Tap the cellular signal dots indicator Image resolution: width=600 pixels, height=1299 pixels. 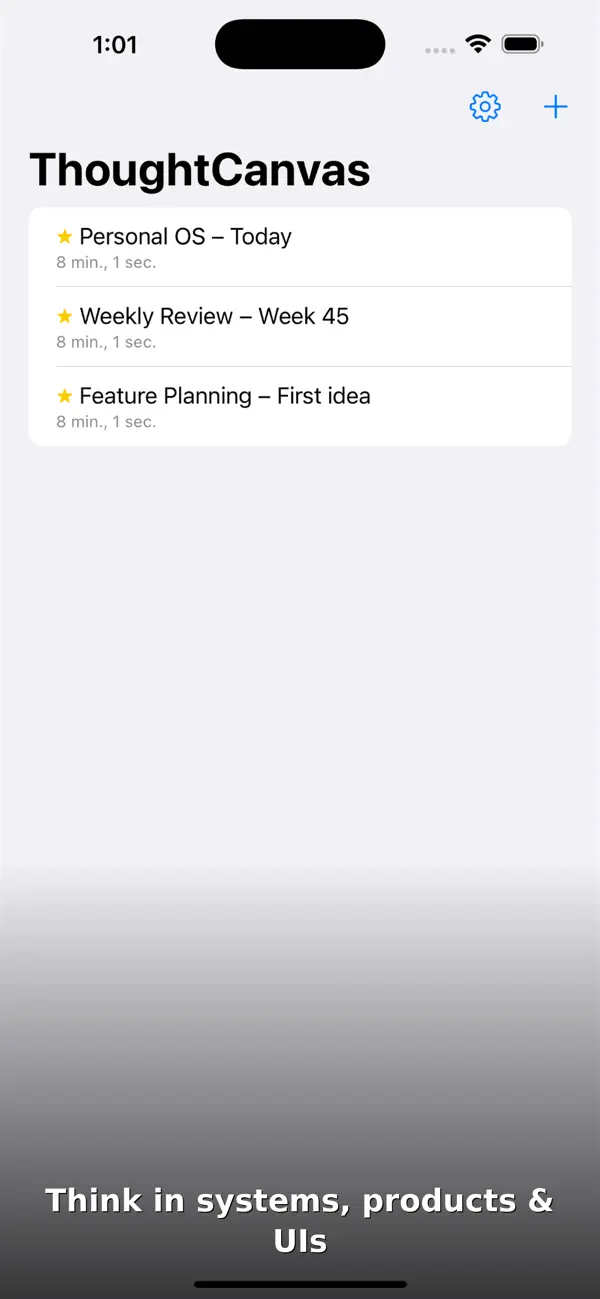(x=439, y=49)
